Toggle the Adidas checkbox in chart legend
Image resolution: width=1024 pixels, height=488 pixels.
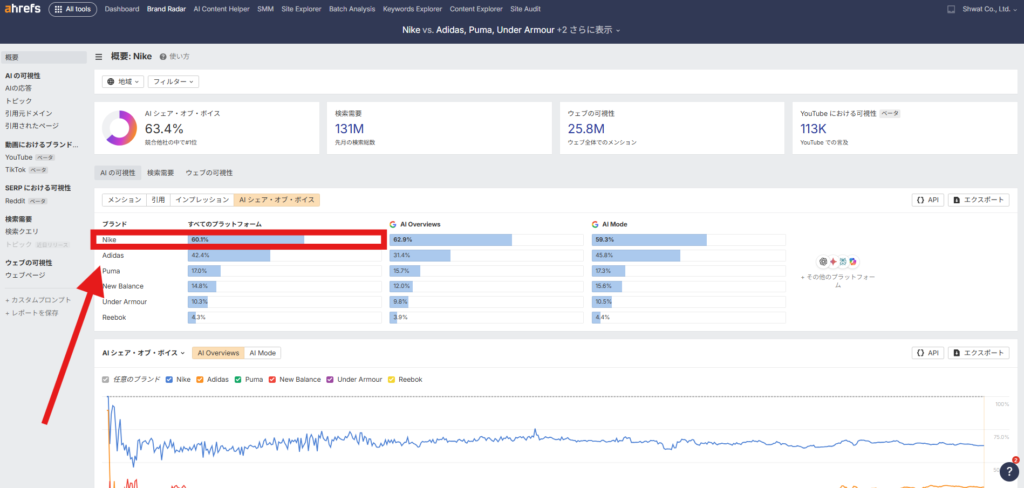click(200, 380)
